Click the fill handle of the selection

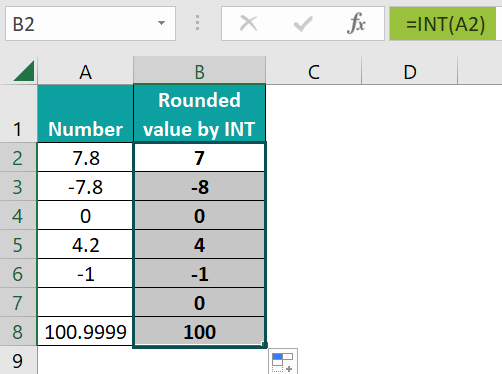click(x=264, y=345)
